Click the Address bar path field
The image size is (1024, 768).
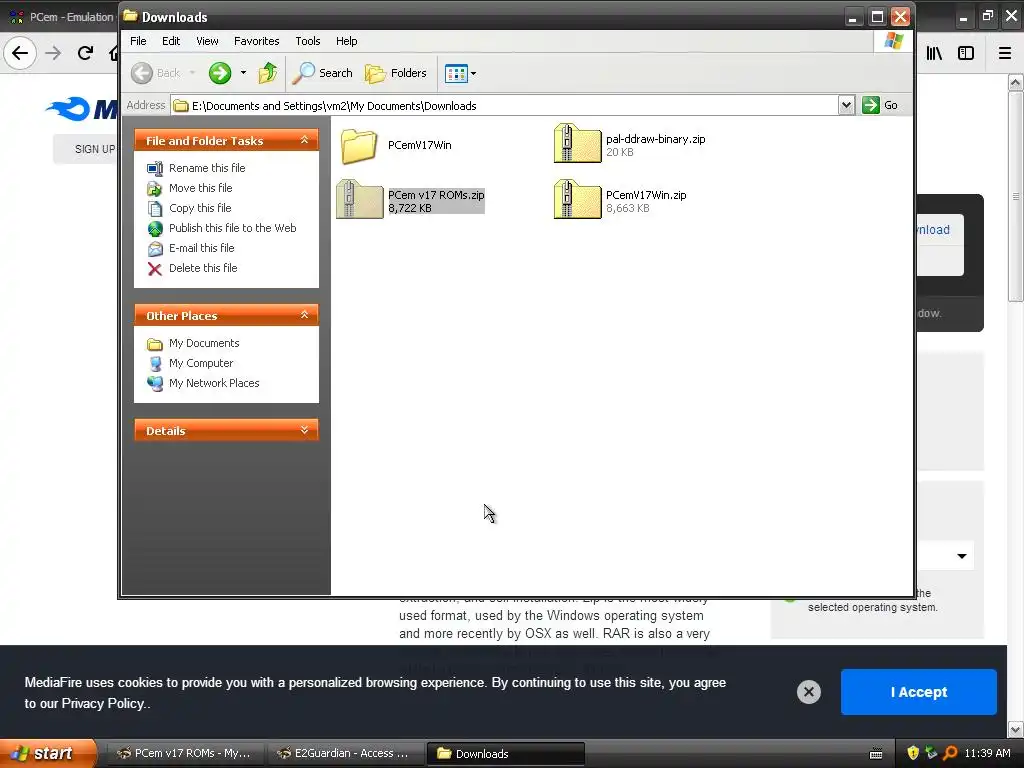(x=505, y=105)
